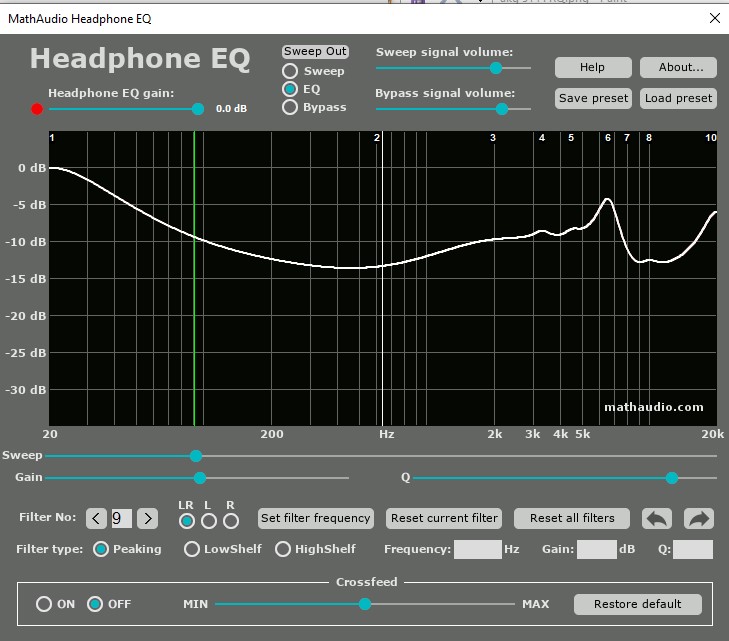Go to previous filter number
Screen dimensions: 729x641
[96, 518]
